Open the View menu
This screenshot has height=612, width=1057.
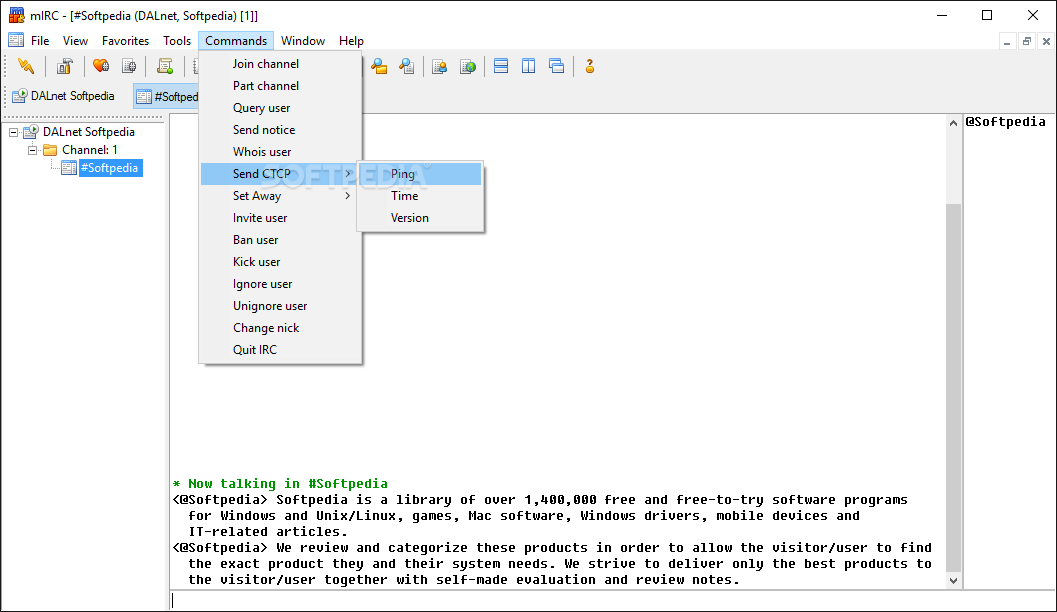[x=76, y=40]
